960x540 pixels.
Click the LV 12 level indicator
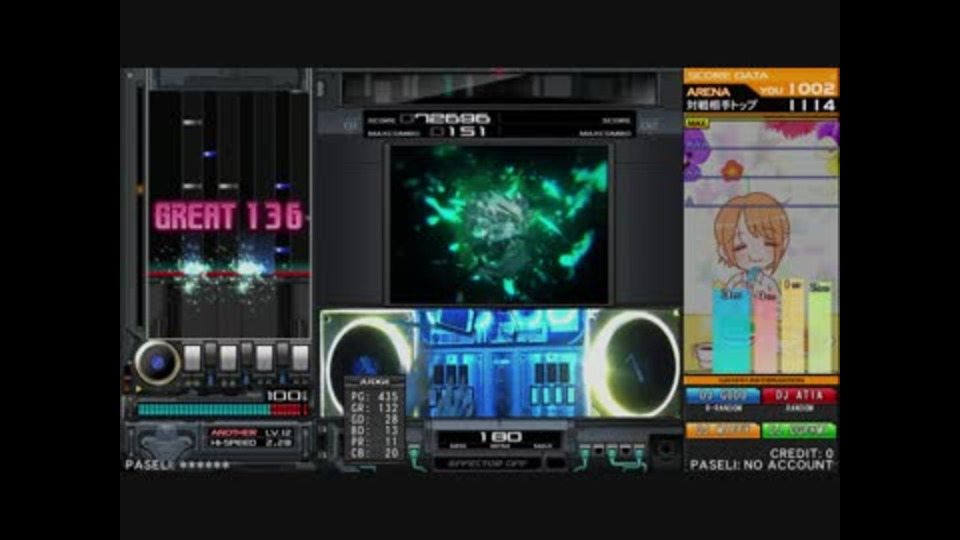coord(277,432)
